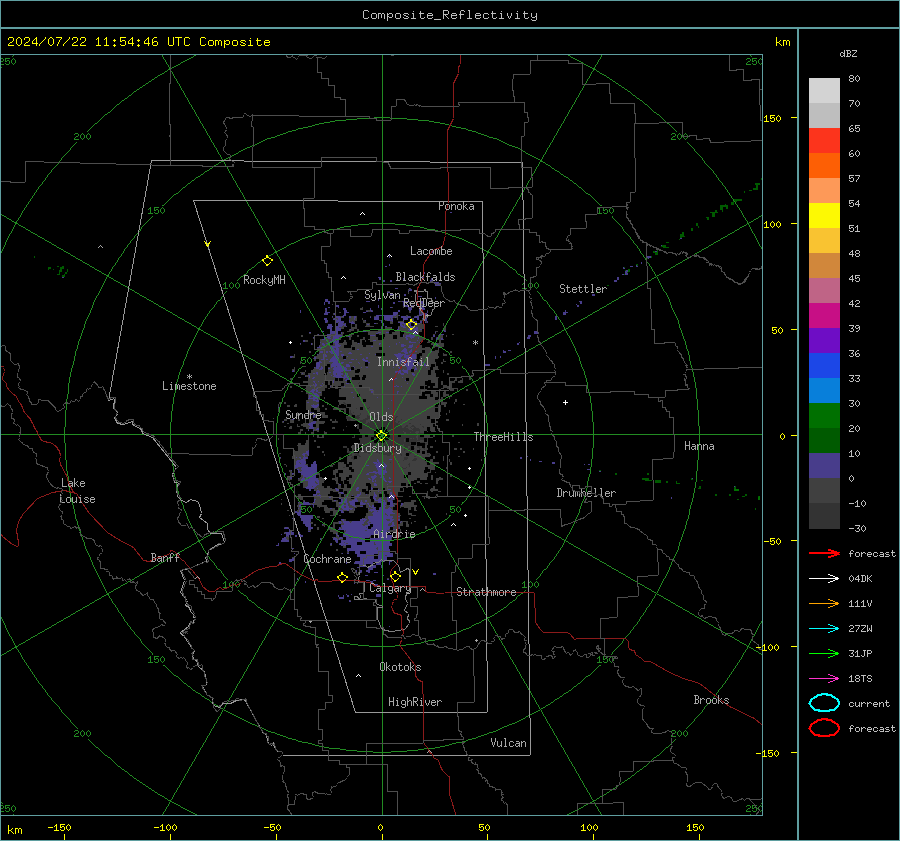Click the Drumheller city label
The height and width of the screenshot is (841, 900).
pyautogui.click(x=586, y=493)
